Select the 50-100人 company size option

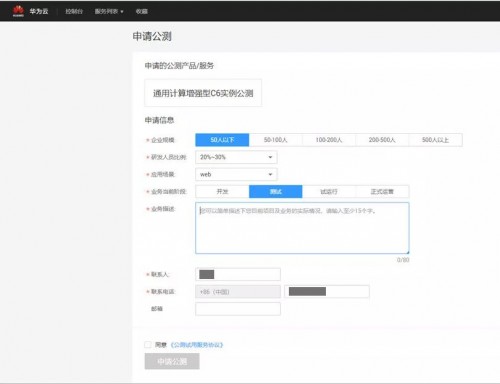276,140
